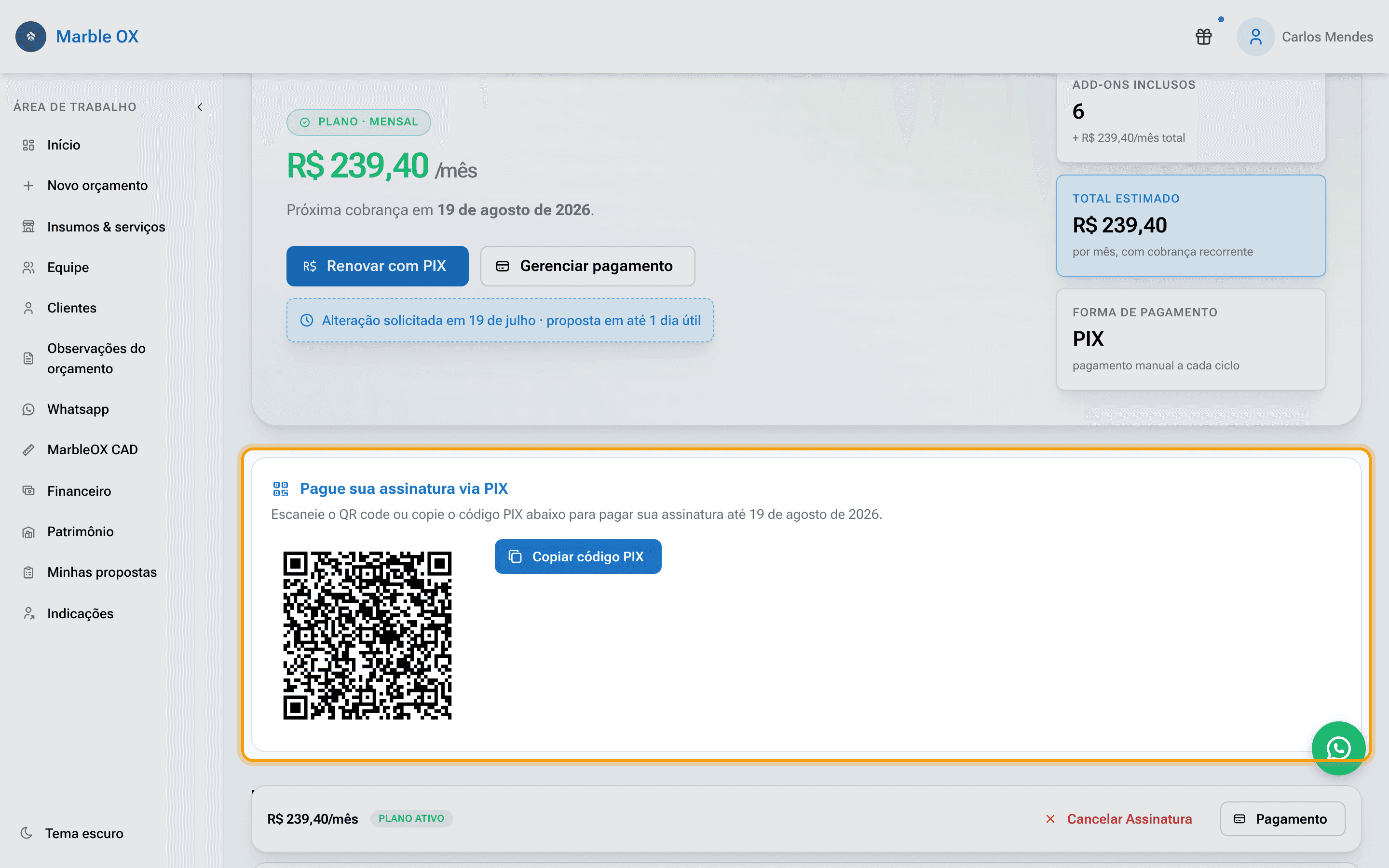Click the clock icon in the alteração notice

[307, 320]
